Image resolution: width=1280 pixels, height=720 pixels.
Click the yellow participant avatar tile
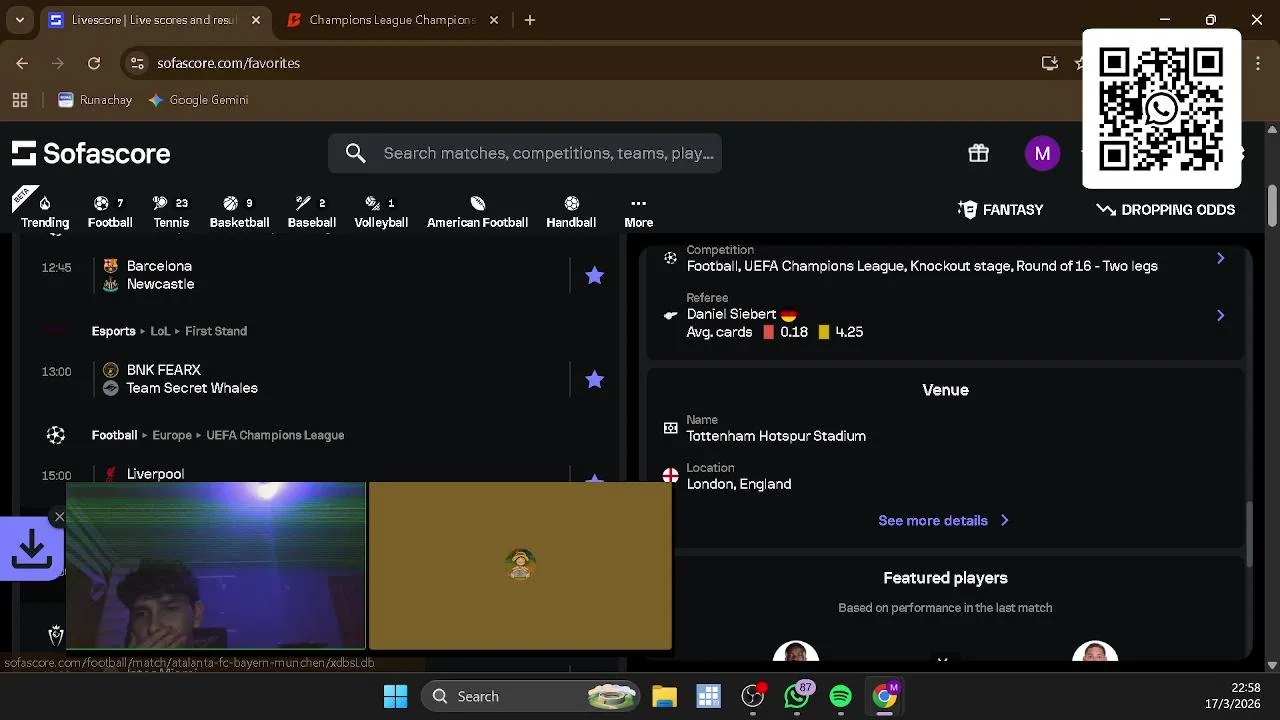(520, 566)
